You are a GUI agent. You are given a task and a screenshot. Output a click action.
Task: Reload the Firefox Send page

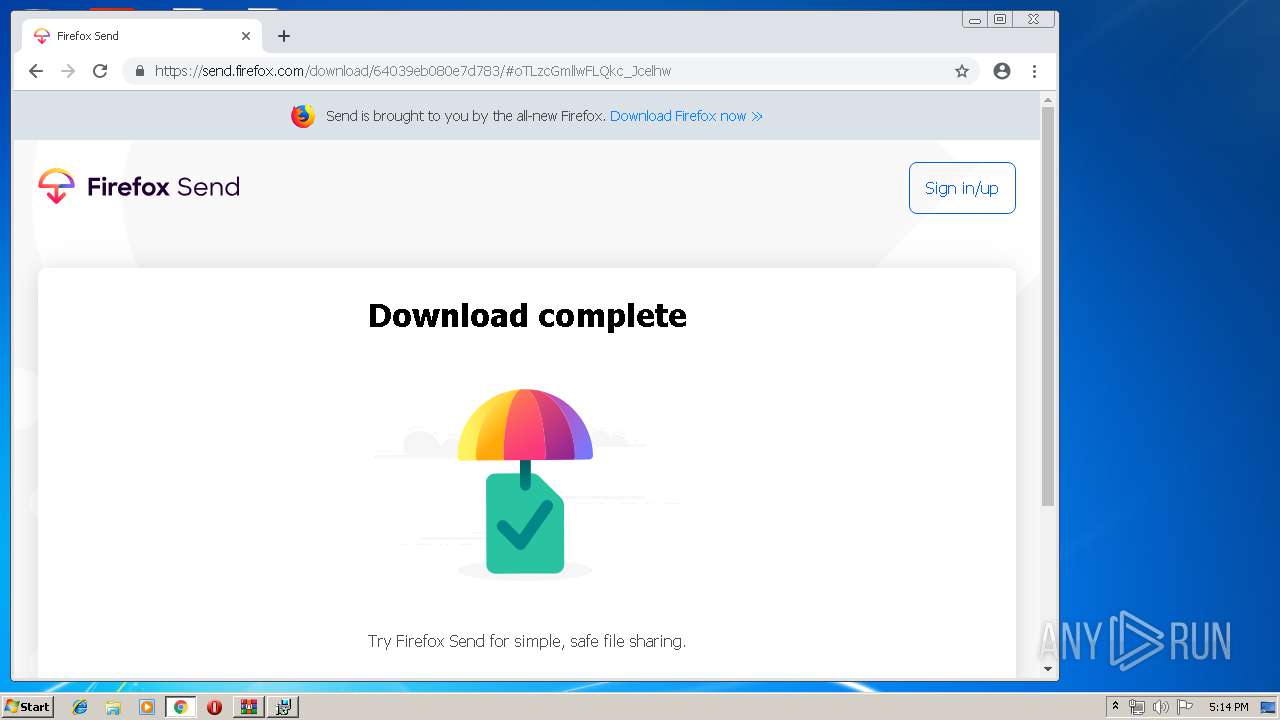[100, 71]
